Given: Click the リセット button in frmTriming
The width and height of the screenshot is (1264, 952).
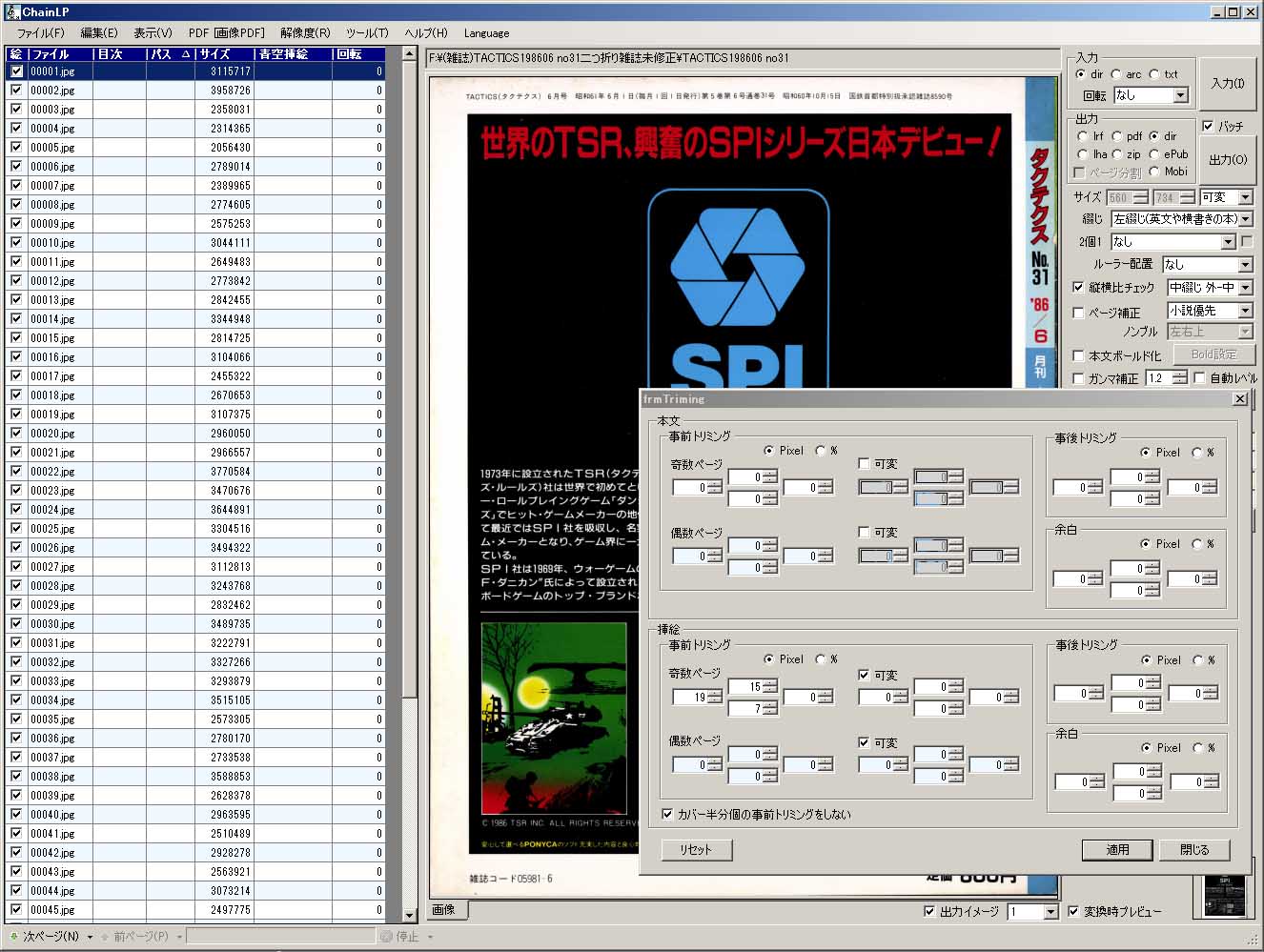Looking at the screenshot, I should point(696,849).
